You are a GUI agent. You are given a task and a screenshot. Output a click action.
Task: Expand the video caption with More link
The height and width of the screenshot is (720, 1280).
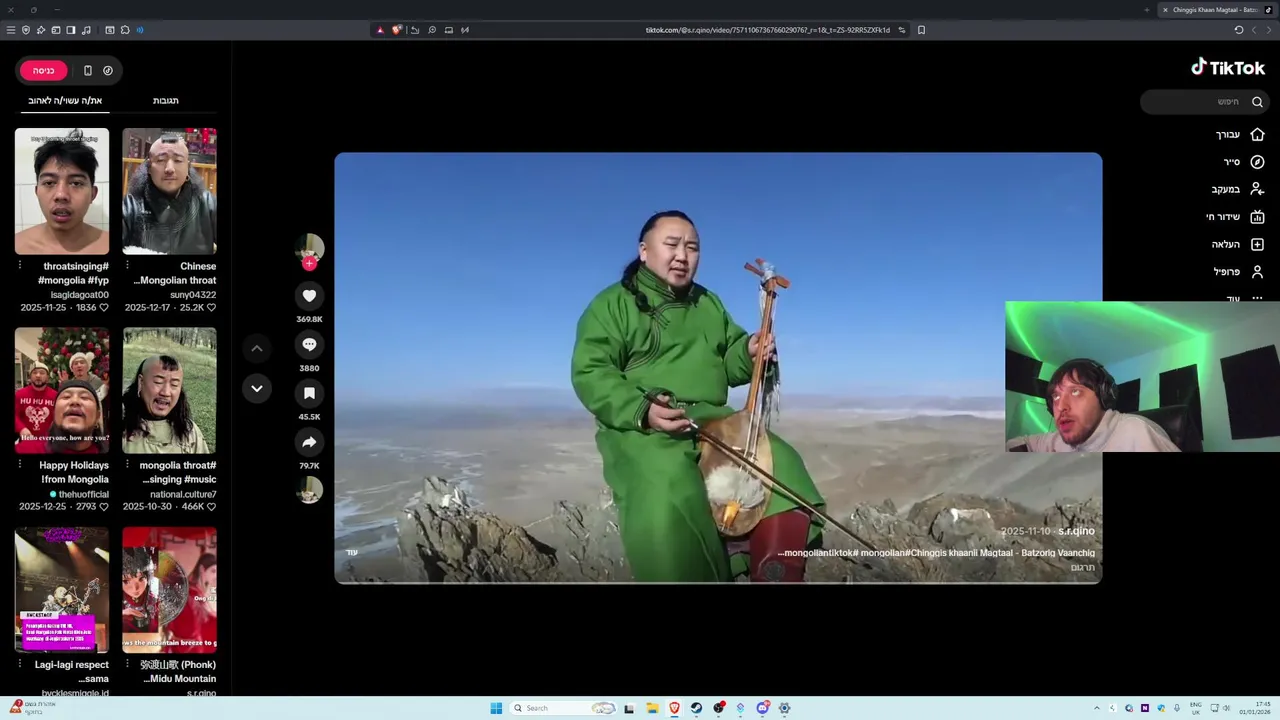(352, 552)
